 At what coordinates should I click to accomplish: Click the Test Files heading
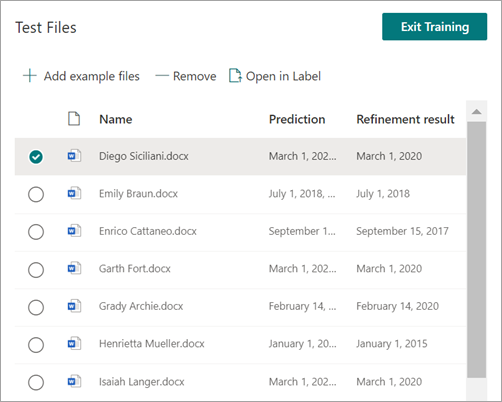pyautogui.click(x=46, y=27)
